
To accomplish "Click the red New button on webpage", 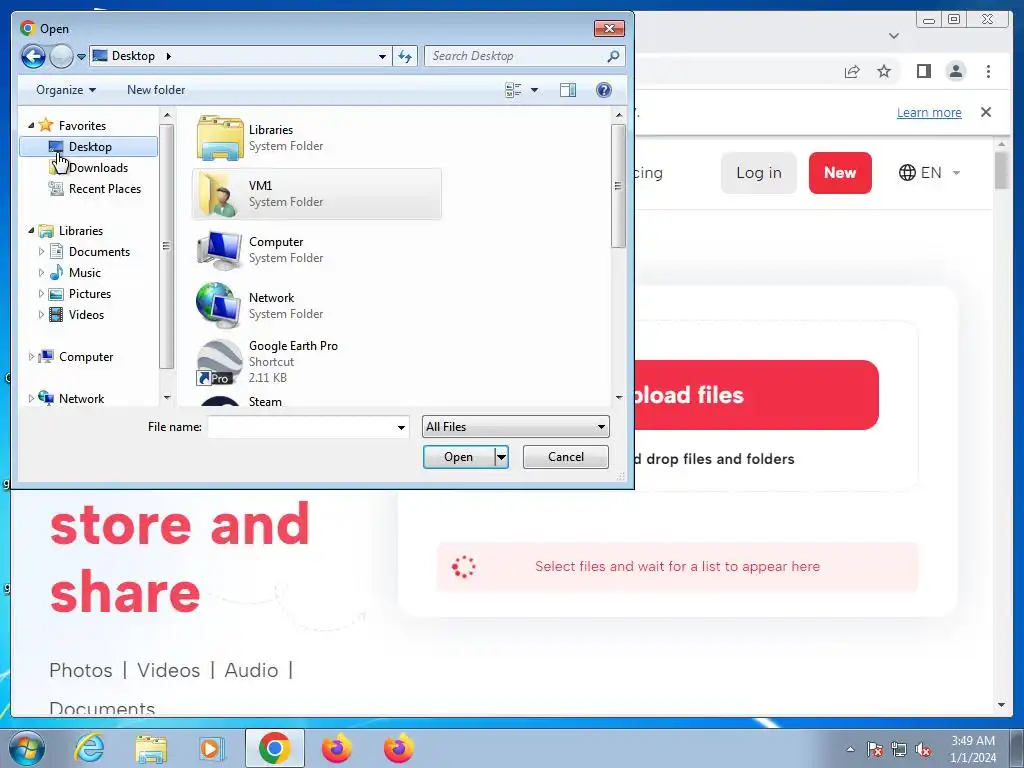I will pos(840,173).
